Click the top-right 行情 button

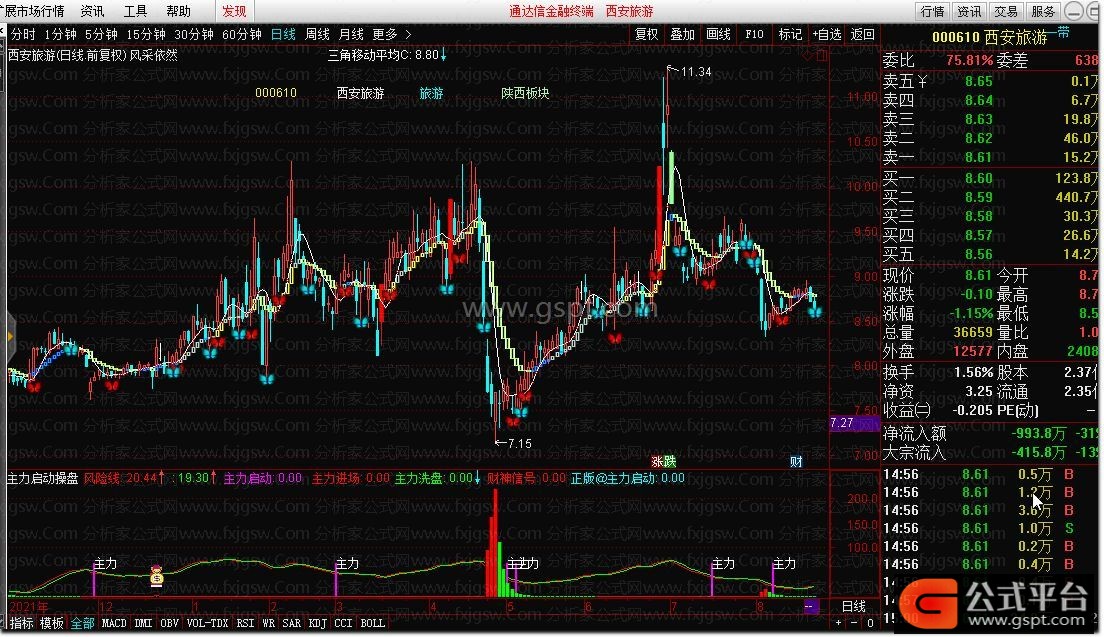point(932,11)
